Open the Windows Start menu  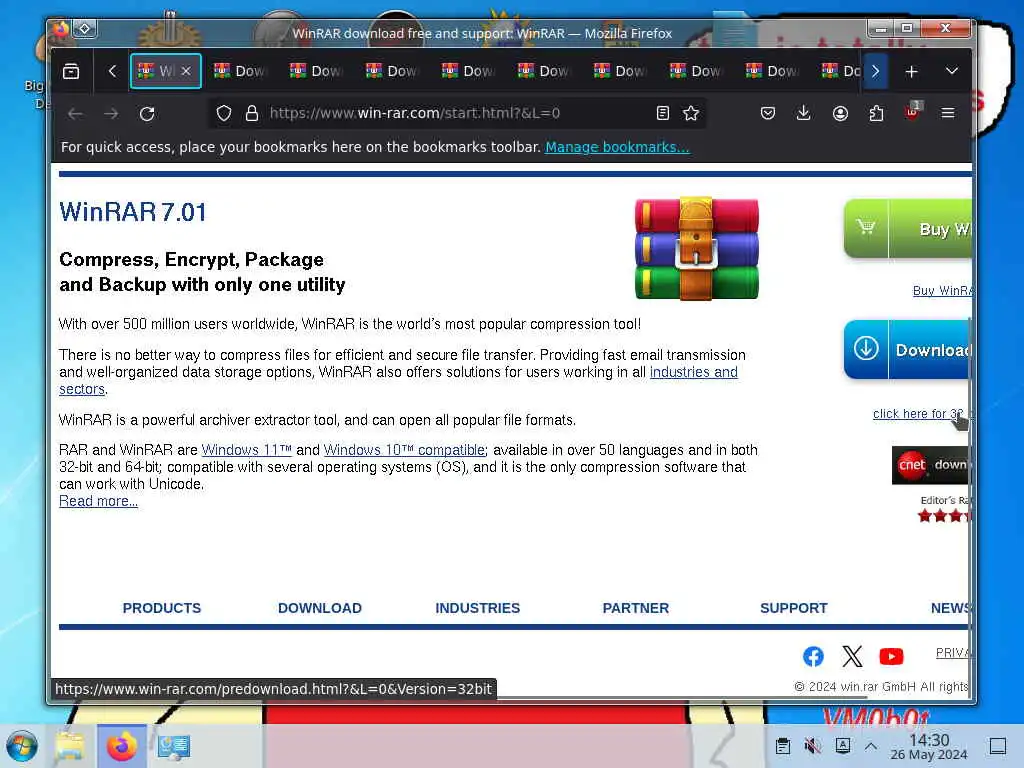click(22, 746)
